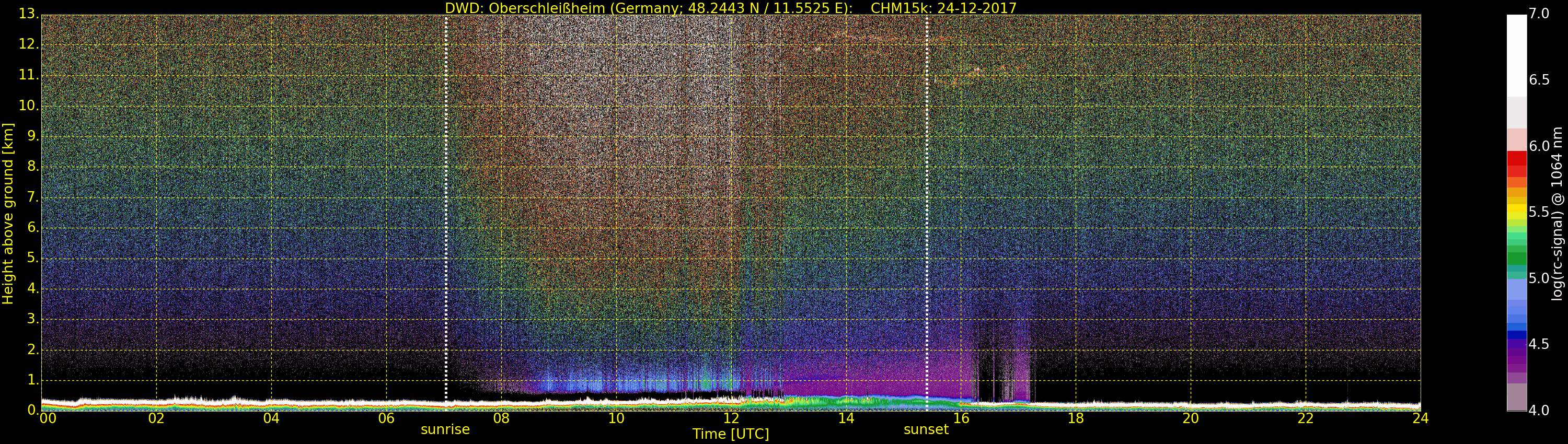Click the 'log(rc-signal) @ 1064 nm' colorbar label
Image resolution: width=1568 pixels, height=444 pixels.
(x=1557, y=213)
